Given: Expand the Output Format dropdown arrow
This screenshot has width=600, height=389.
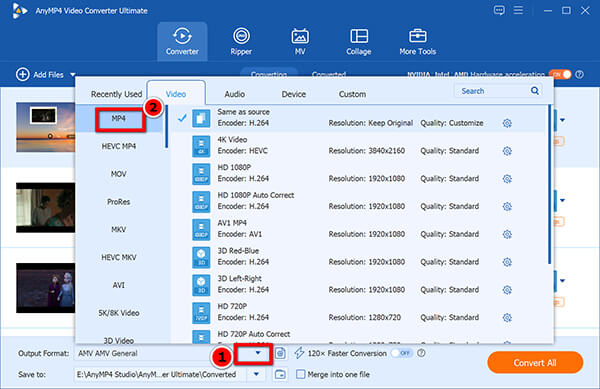Looking at the screenshot, I should (258, 353).
